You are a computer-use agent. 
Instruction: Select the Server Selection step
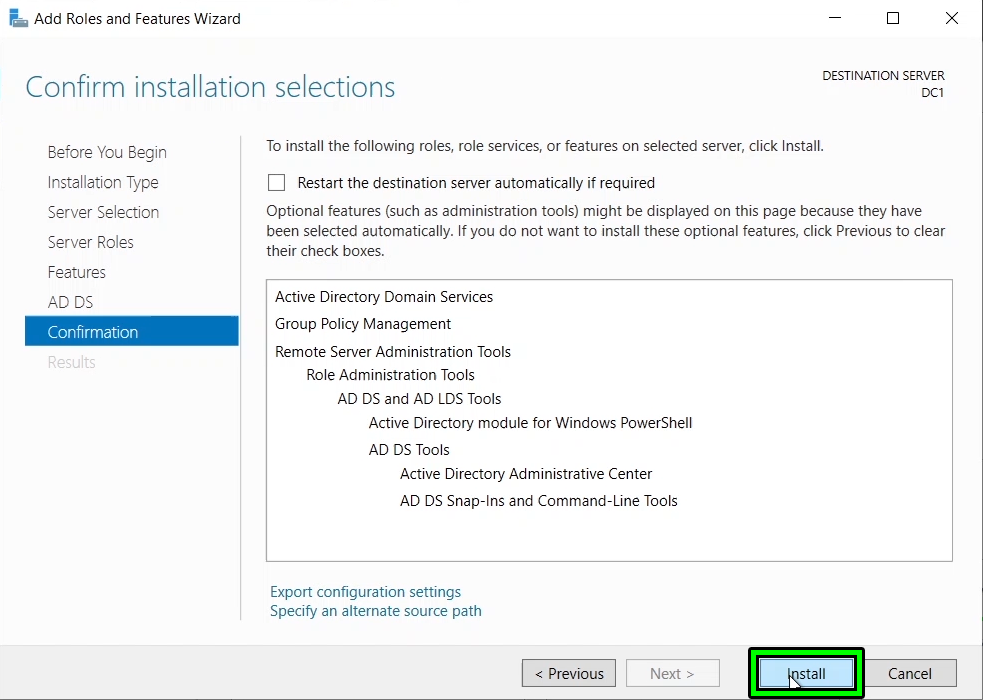point(103,212)
